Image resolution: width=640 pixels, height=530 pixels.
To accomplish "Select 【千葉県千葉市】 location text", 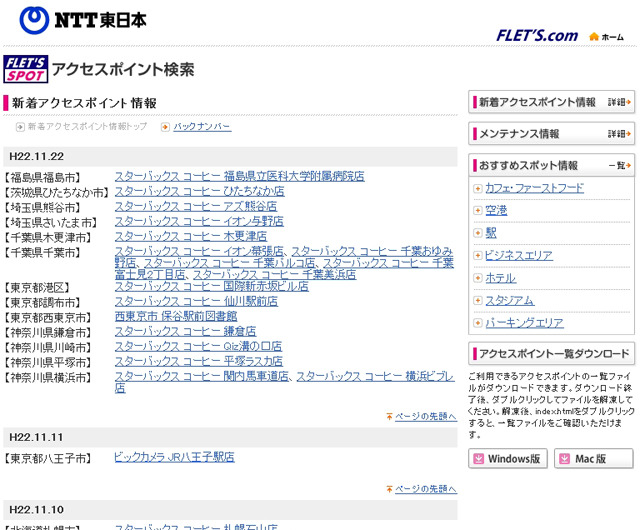I will coord(42,253).
